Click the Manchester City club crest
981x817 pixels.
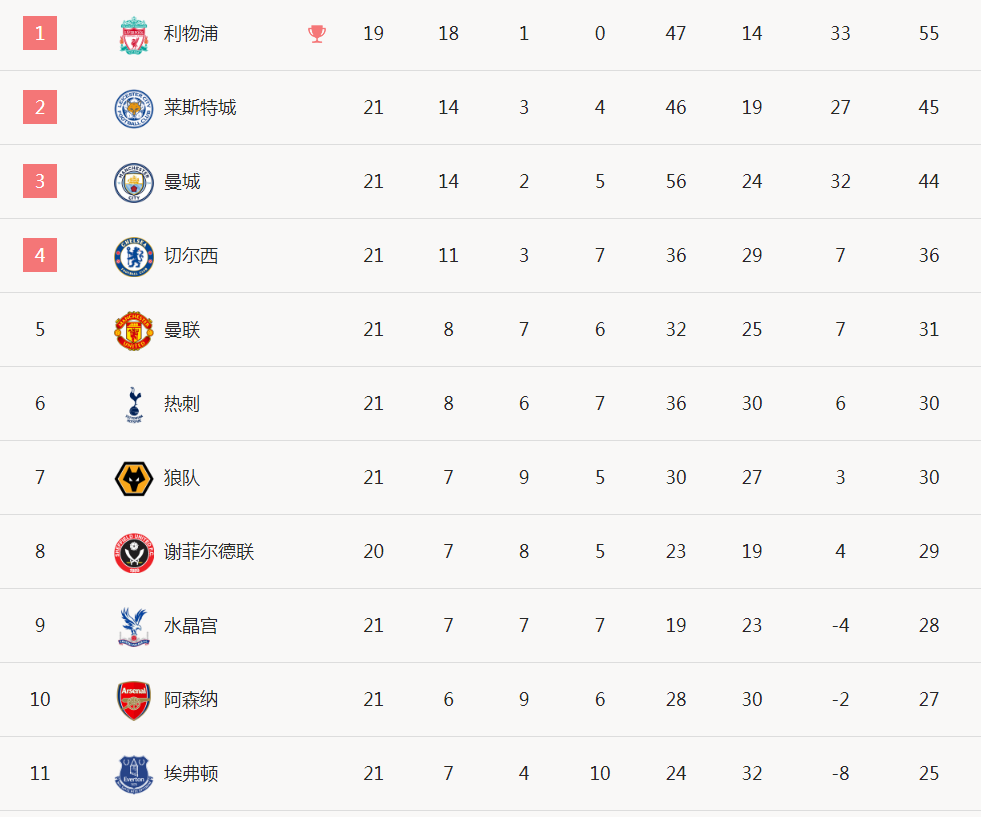click(x=133, y=182)
